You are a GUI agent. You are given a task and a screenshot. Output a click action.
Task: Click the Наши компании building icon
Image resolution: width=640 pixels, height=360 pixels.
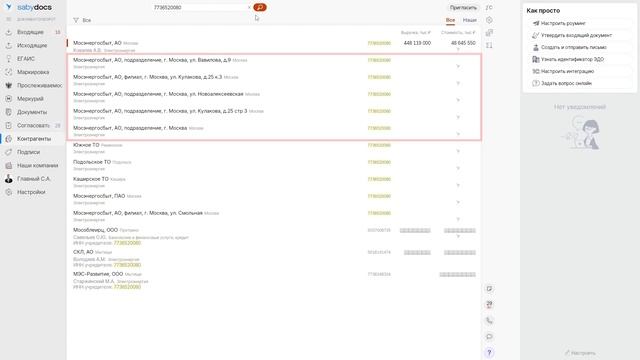pyautogui.click(x=9, y=166)
